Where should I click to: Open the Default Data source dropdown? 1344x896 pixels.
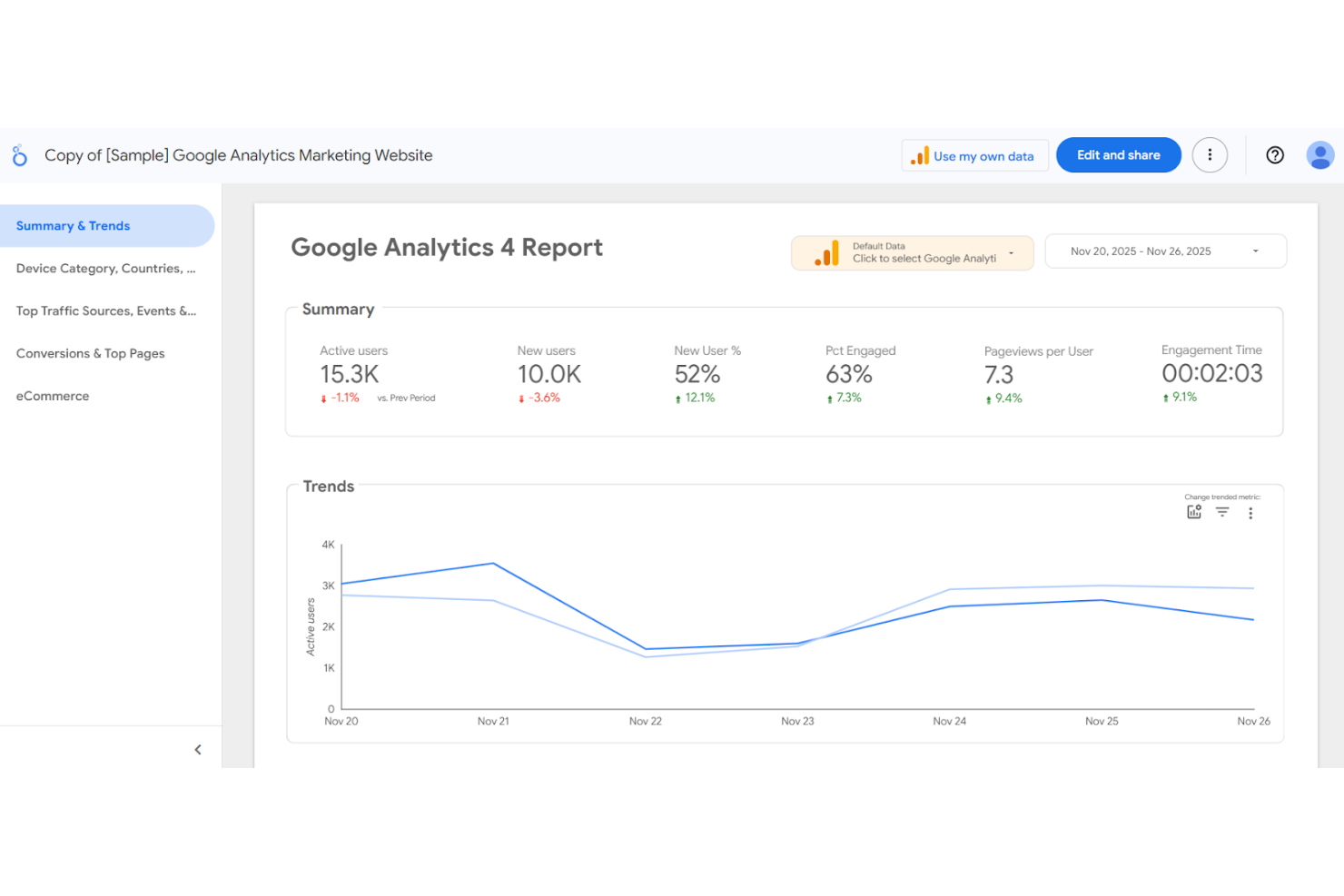click(912, 252)
